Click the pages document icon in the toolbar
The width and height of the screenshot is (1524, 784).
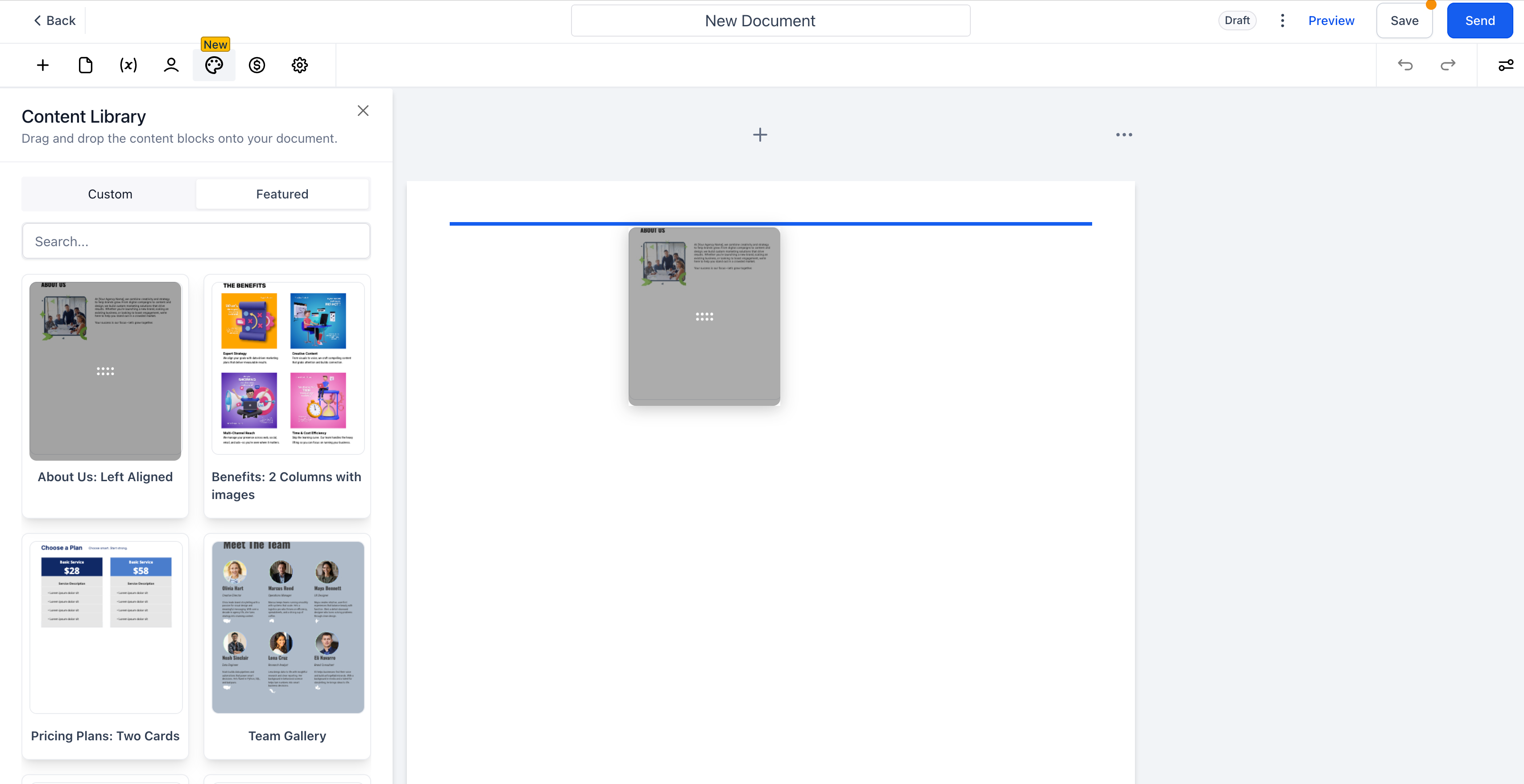click(x=85, y=65)
